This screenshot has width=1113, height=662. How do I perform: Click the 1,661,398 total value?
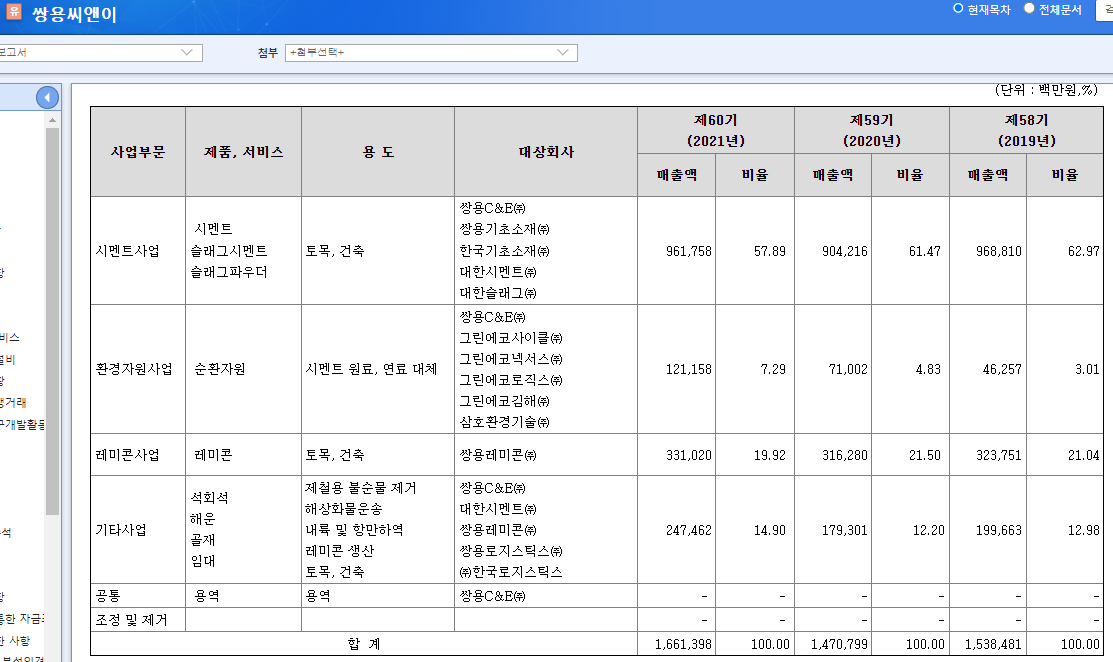(683, 644)
